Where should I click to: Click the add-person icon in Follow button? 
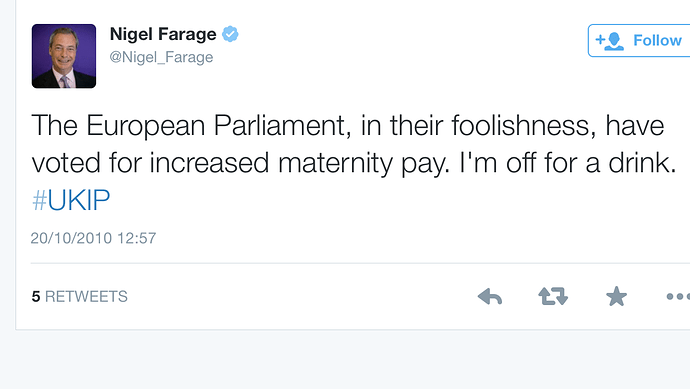(609, 41)
